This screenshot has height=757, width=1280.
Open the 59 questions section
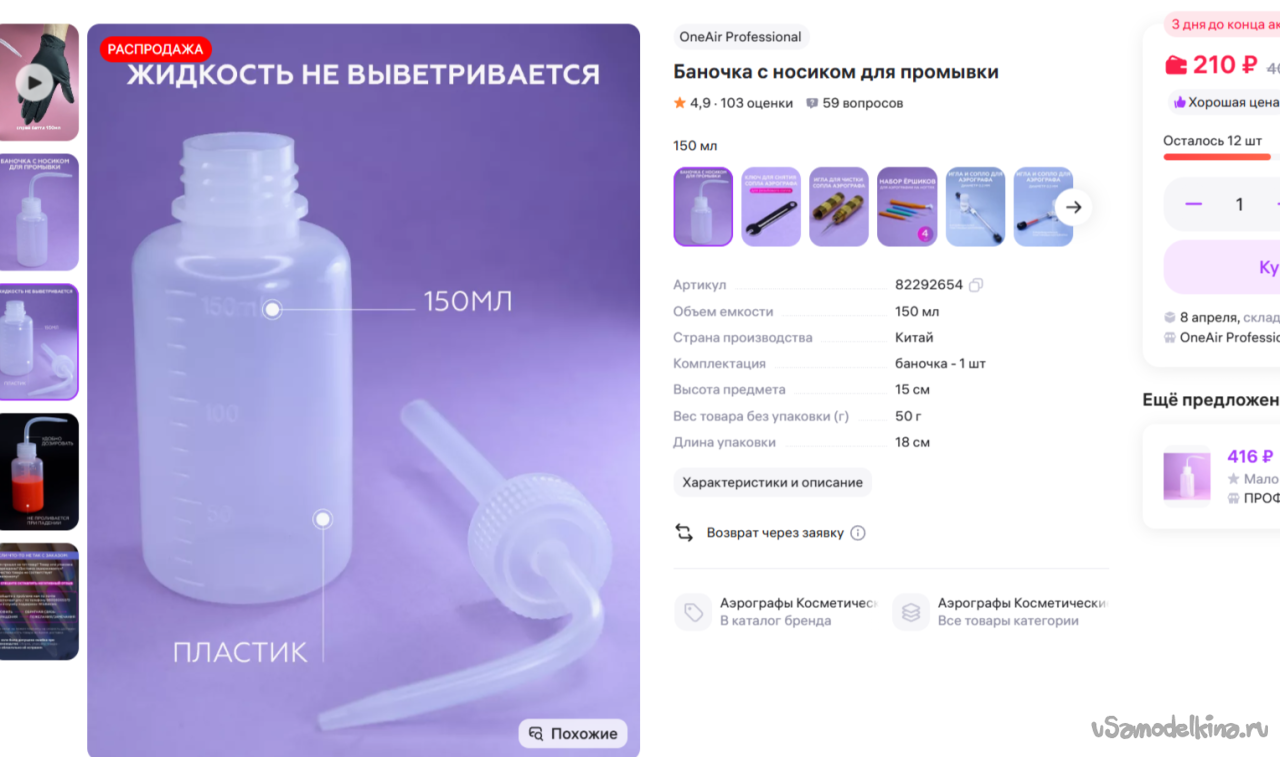(x=854, y=103)
